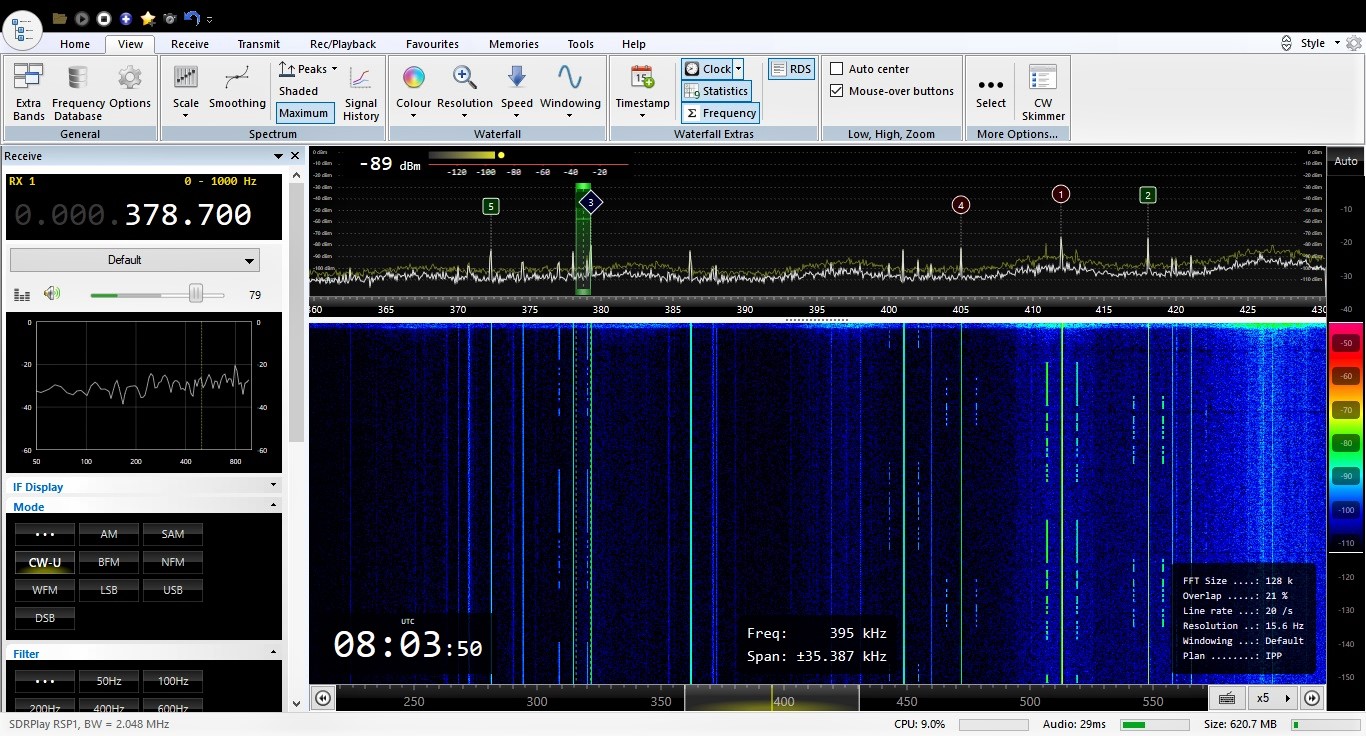Image resolution: width=1366 pixels, height=736 pixels.
Task: Click the Resolution magnifier icon
Action: pyautogui.click(x=464, y=78)
